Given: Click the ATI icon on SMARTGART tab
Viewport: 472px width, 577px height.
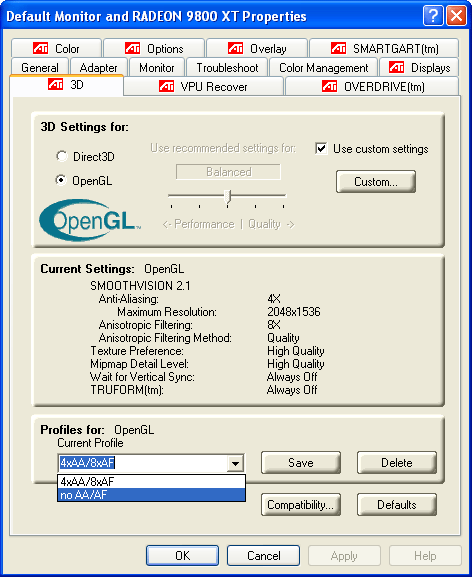Looking at the screenshot, I should point(338,48).
